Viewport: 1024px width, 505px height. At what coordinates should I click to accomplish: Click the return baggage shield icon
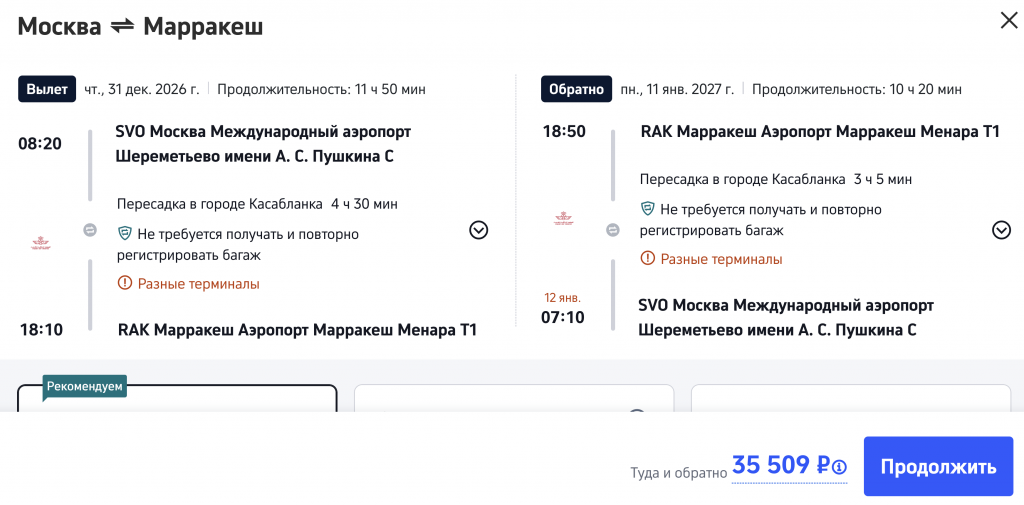pyautogui.click(x=648, y=210)
